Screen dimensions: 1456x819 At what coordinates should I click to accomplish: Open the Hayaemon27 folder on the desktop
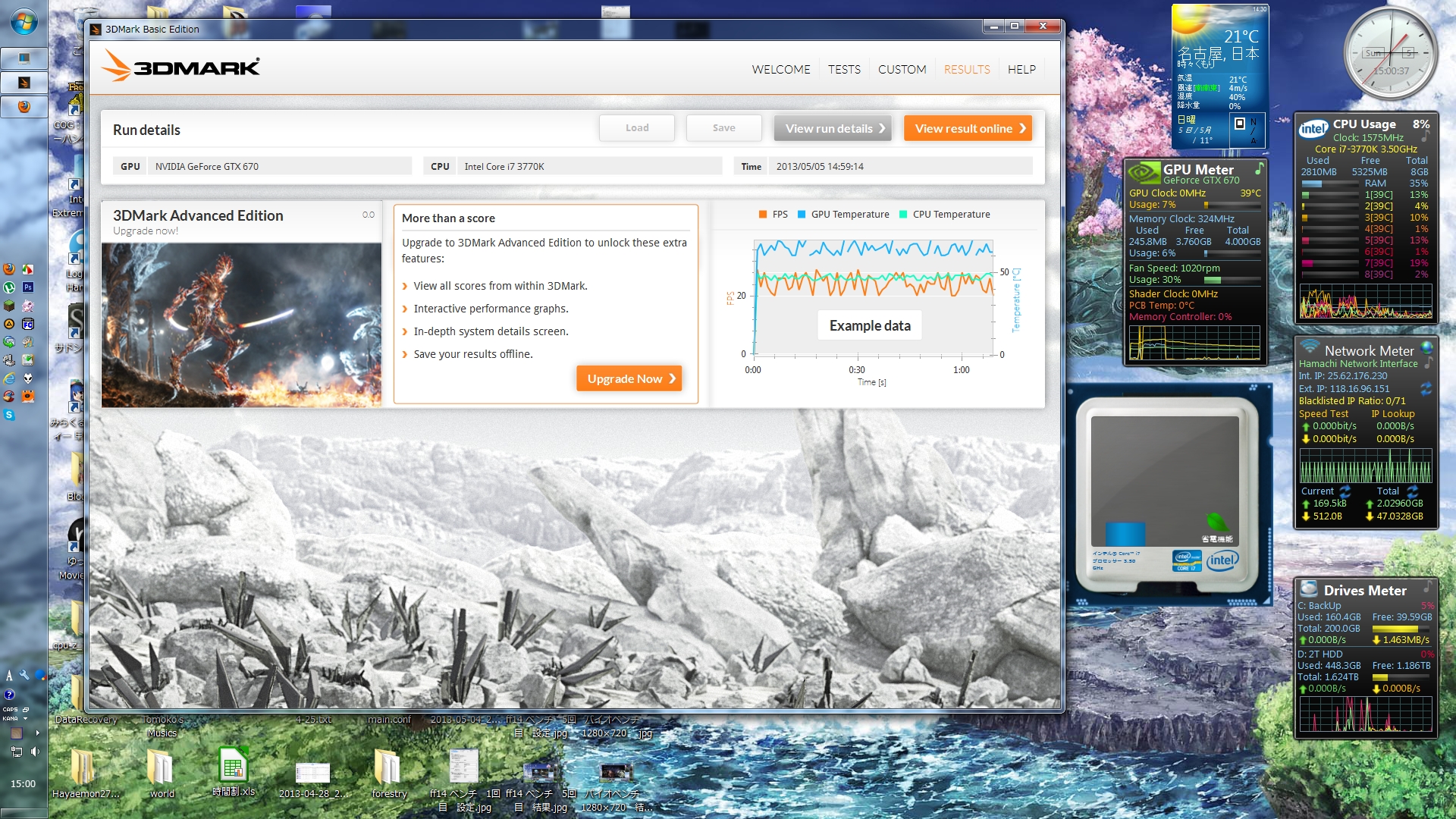point(86,773)
